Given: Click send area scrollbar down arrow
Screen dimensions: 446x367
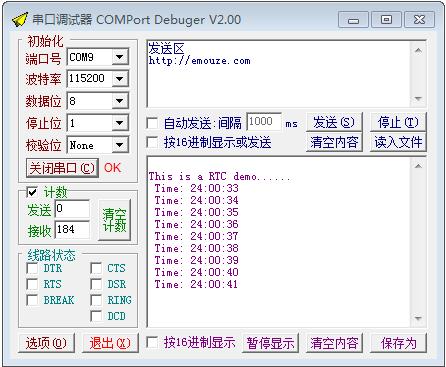Looking at the screenshot, I should tap(418, 98).
